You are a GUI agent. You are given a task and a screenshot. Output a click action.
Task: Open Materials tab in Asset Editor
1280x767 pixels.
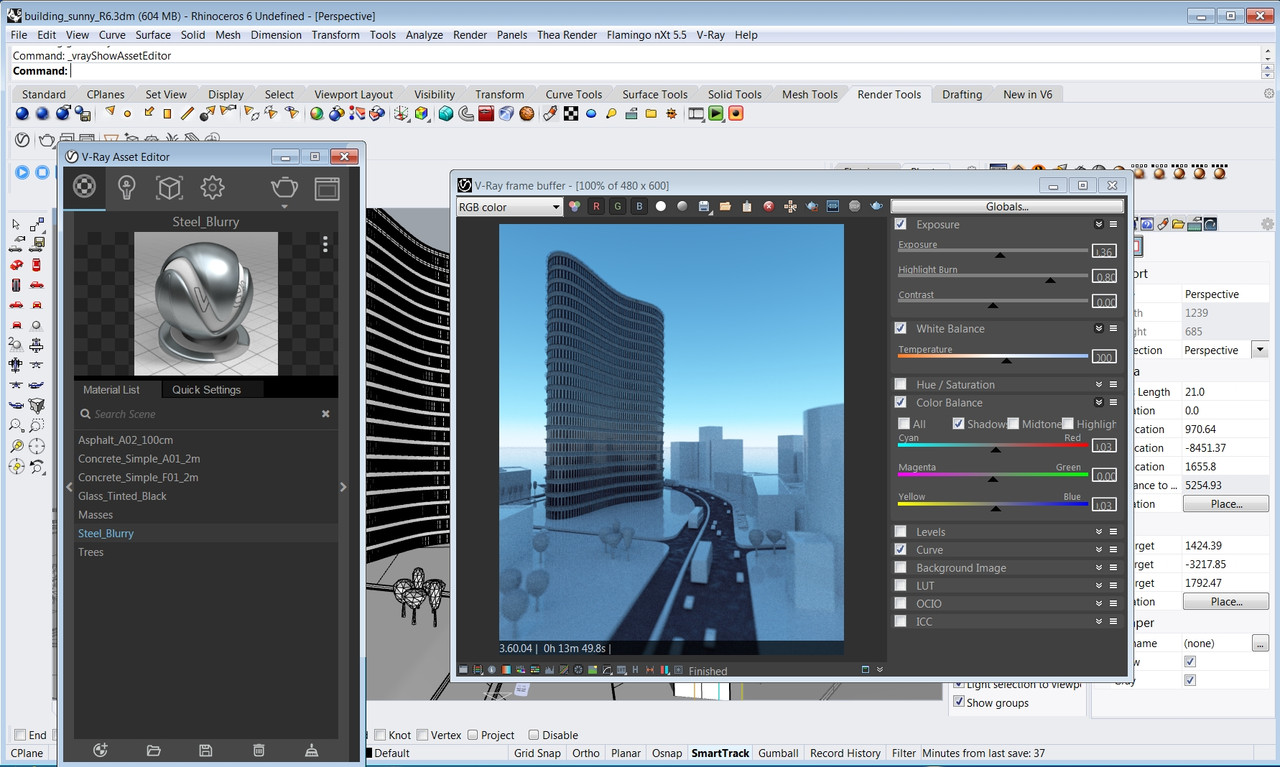85,187
